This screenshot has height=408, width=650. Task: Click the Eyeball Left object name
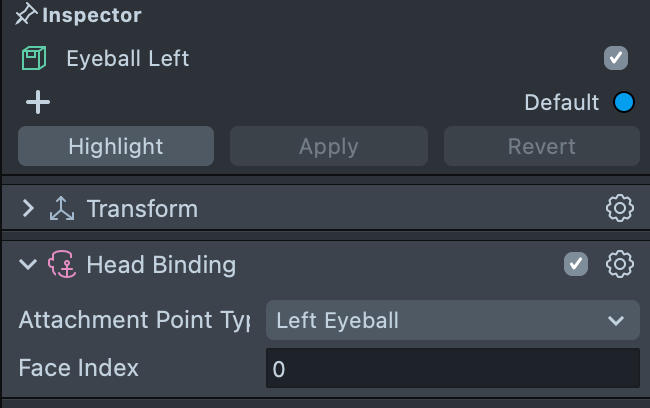click(x=128, y=59)
